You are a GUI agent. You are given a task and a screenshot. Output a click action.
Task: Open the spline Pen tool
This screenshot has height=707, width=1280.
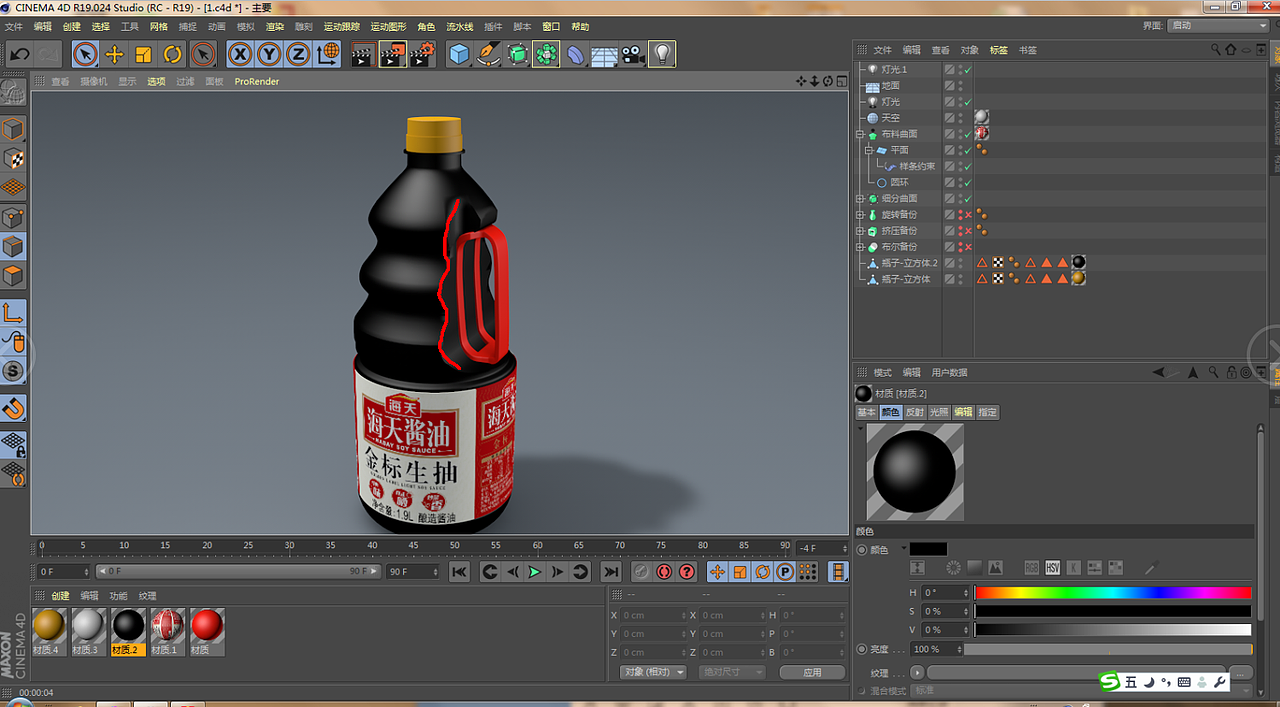(488, 54)
